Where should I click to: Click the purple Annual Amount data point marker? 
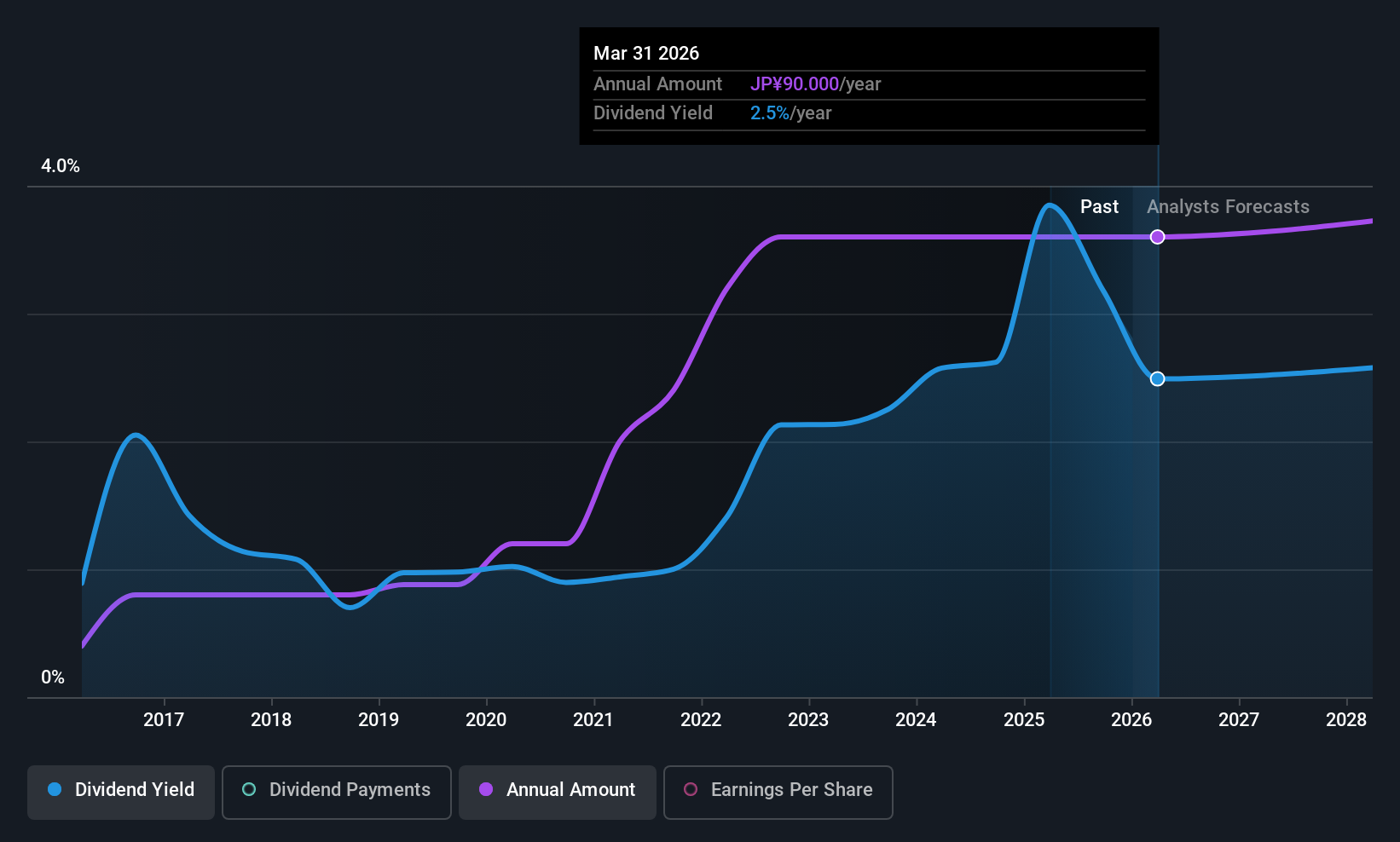pyautogui.click(x=1157, y=237)
